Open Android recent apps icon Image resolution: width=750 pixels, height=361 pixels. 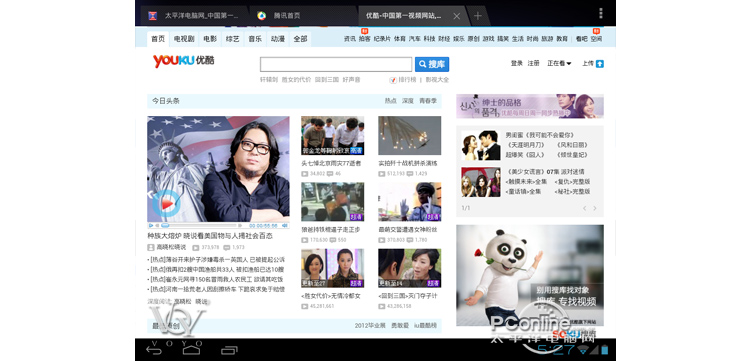[229, 350]
